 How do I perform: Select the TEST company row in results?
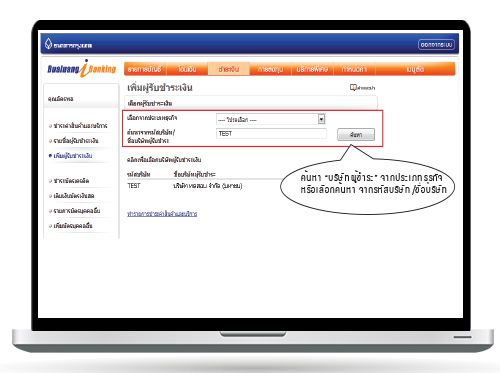click(185, 186)
